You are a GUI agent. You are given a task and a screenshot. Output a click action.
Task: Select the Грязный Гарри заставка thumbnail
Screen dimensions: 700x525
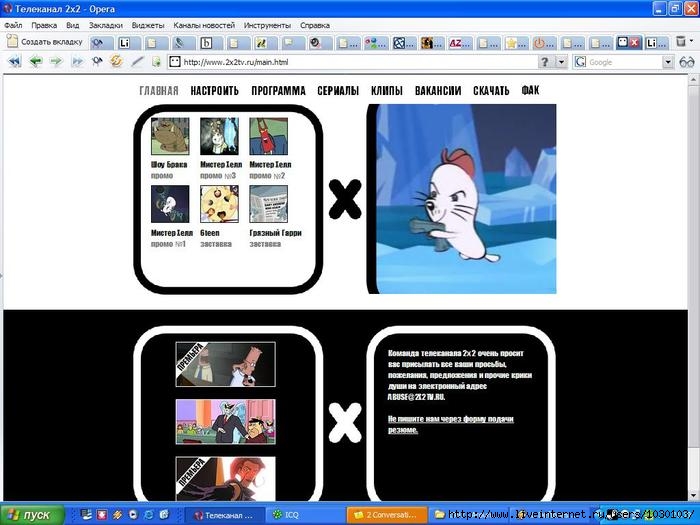tap(268, 204)
